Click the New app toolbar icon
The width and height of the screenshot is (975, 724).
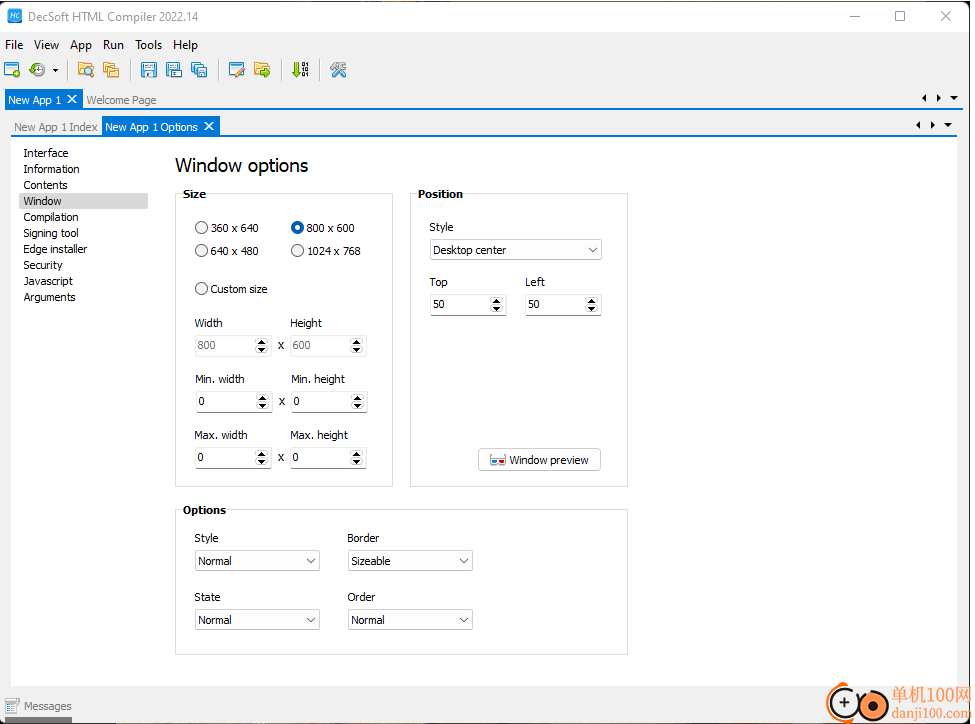click(x=12, y=70)
